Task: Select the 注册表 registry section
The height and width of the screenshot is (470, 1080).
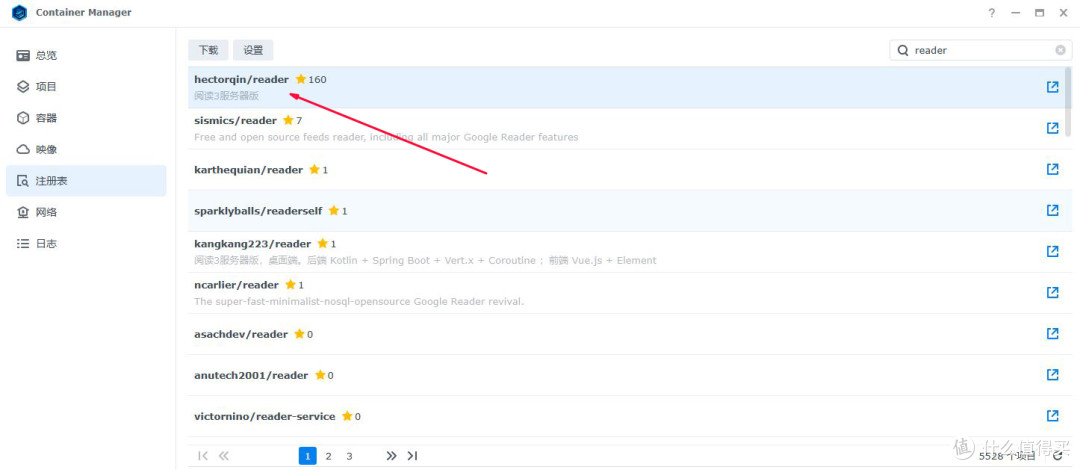Action: tap(86, 181)
